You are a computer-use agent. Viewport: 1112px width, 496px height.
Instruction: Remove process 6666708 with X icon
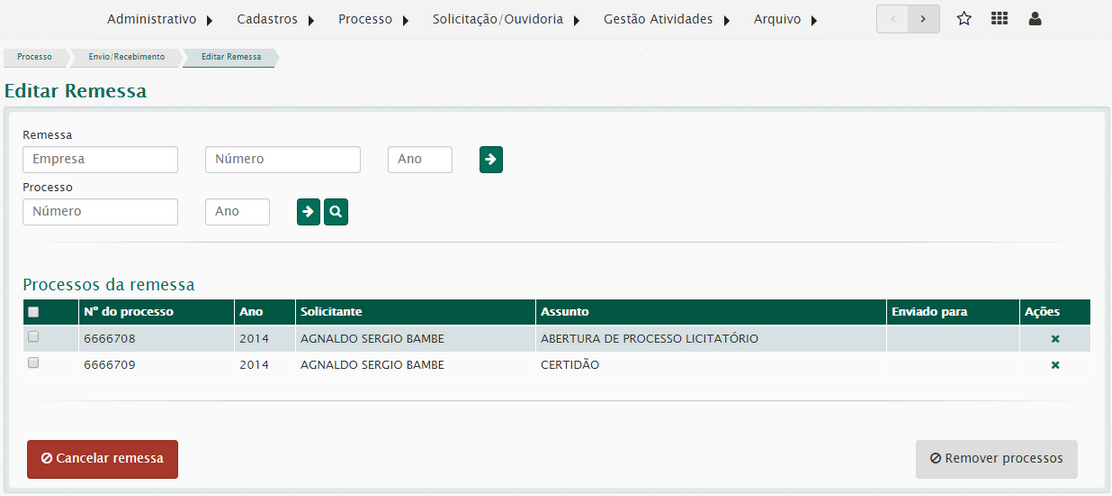pyautogui.click(x=1055, y=339)
